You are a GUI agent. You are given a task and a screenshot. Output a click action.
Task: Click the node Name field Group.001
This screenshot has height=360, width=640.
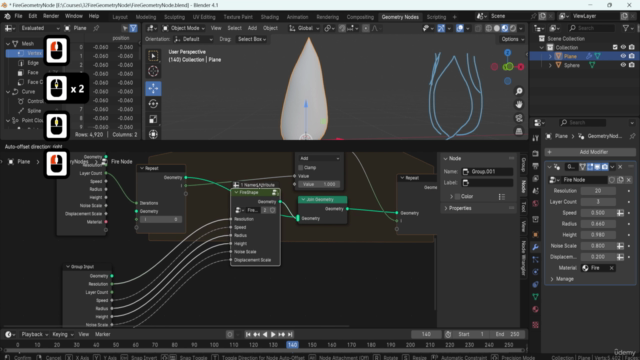(x=487, y=171)
